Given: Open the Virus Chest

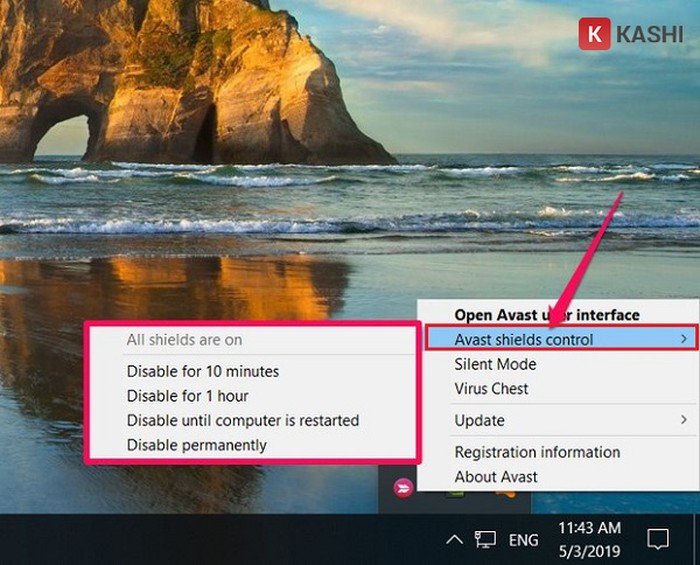Looking at the screenshot, I should [x=491, y=389].
